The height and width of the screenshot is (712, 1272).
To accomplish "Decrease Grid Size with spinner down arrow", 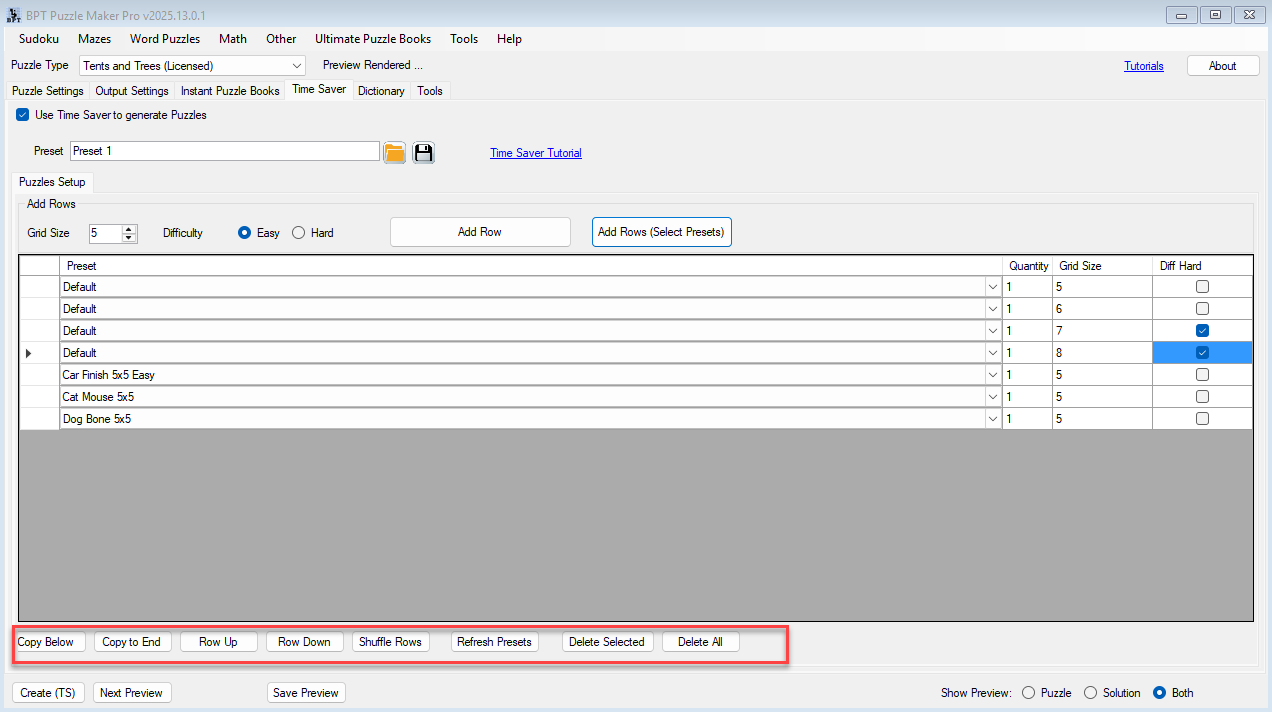I will (129, 237).
